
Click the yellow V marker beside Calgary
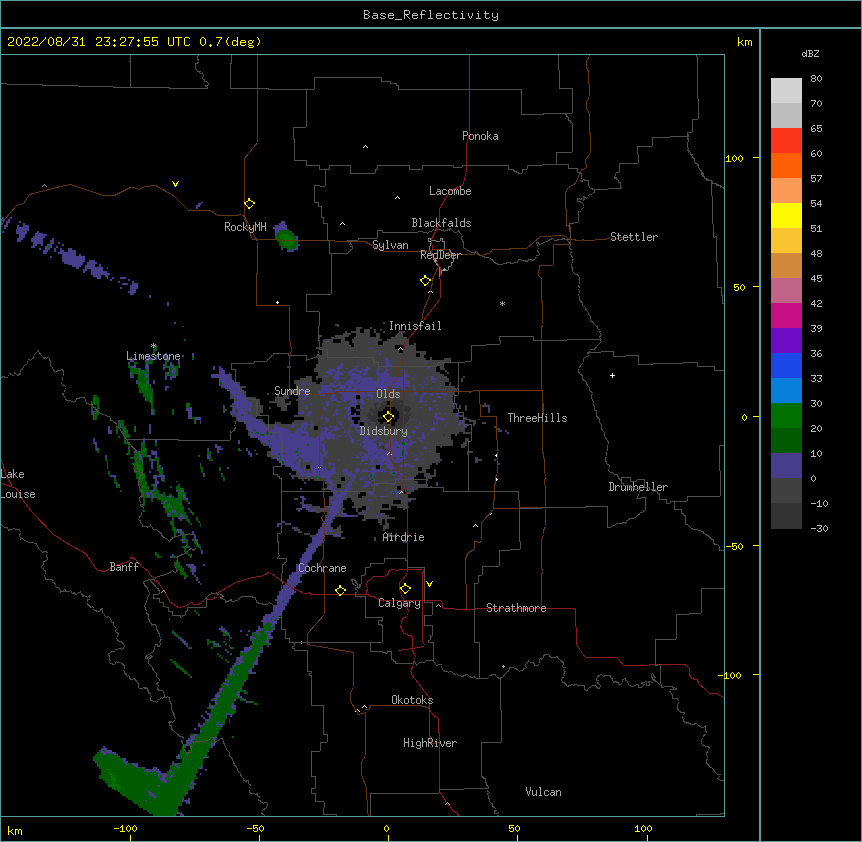click(429, 584)
